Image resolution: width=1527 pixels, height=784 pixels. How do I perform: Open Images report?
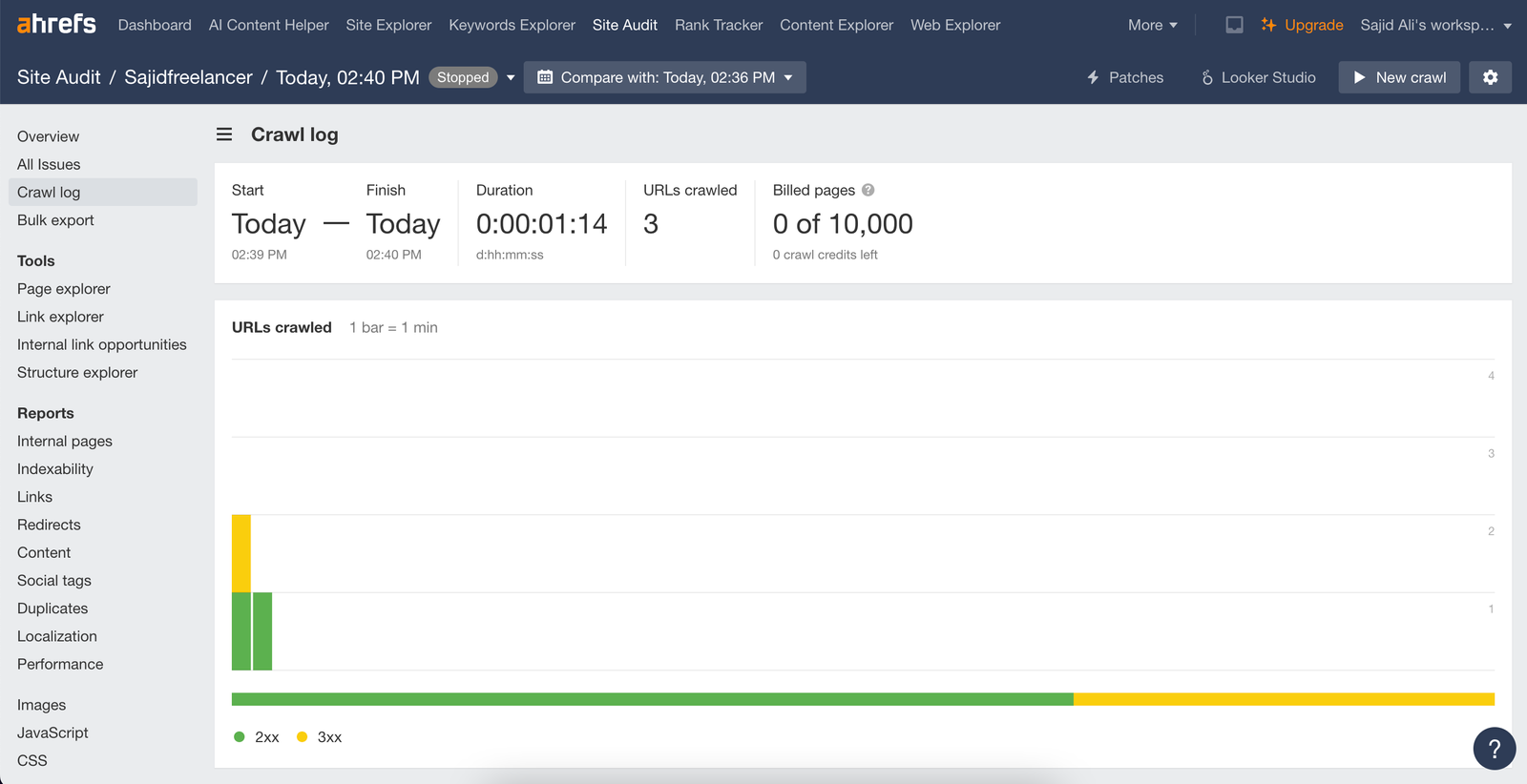click(42, 705)
